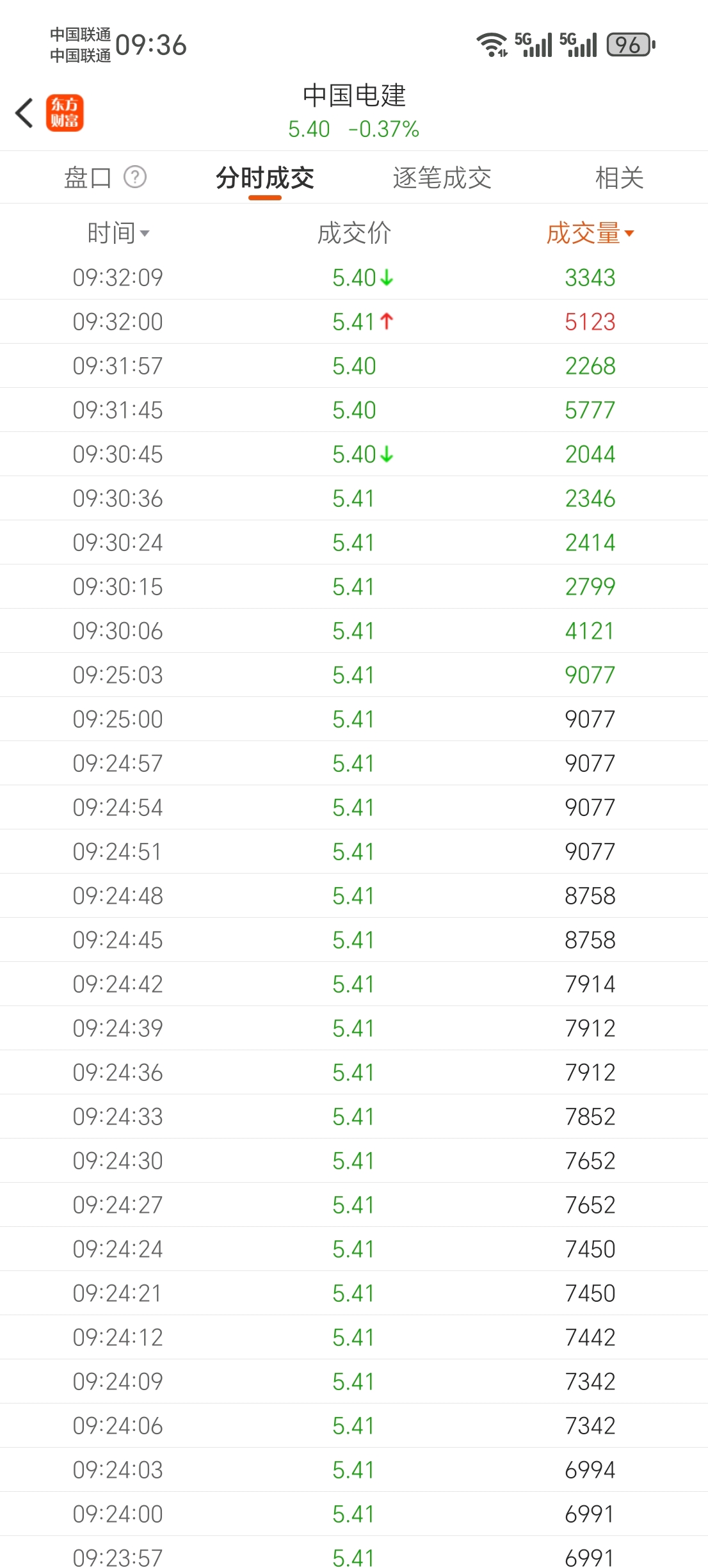The height and width of the screenshot is (1568, 708).
Task: Select the 分时成交 tab
Action: point(265,178)
